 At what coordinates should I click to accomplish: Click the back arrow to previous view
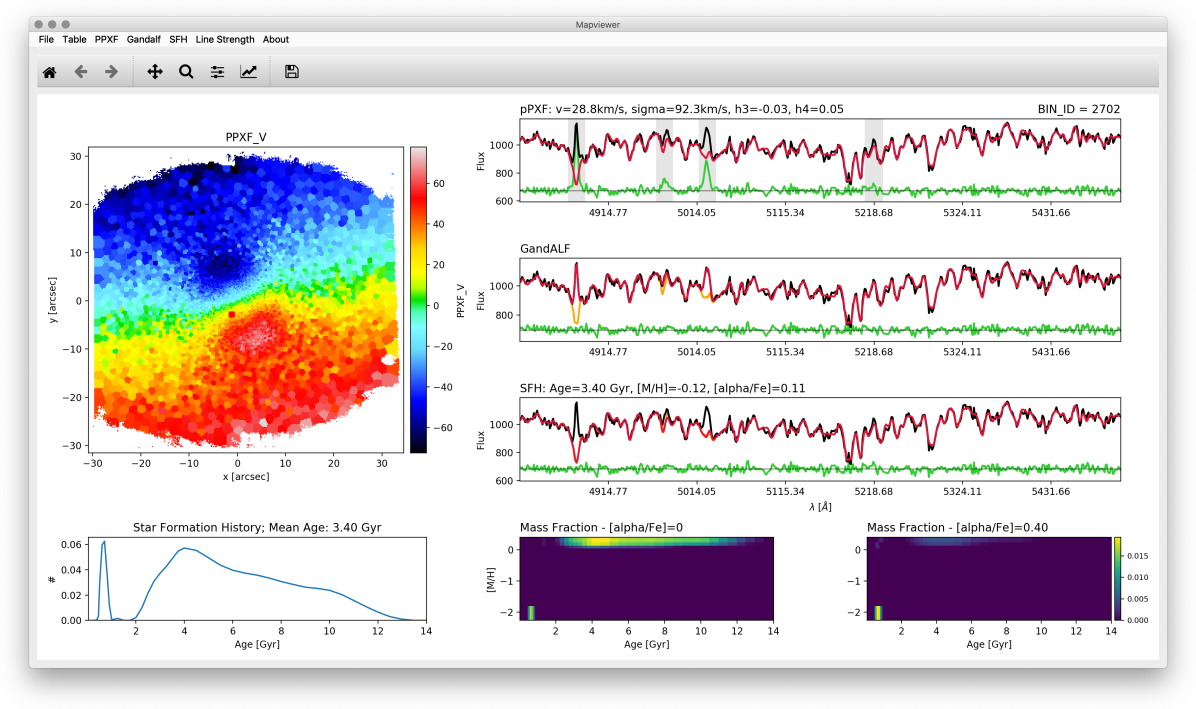pyautogui.click(x=81, y=72)
